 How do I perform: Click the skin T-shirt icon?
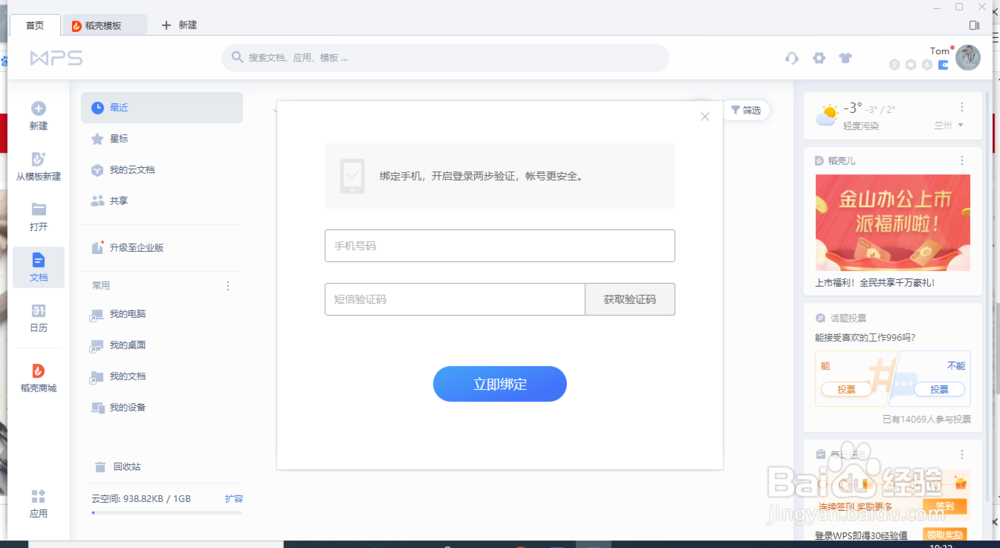pos(845,58)
